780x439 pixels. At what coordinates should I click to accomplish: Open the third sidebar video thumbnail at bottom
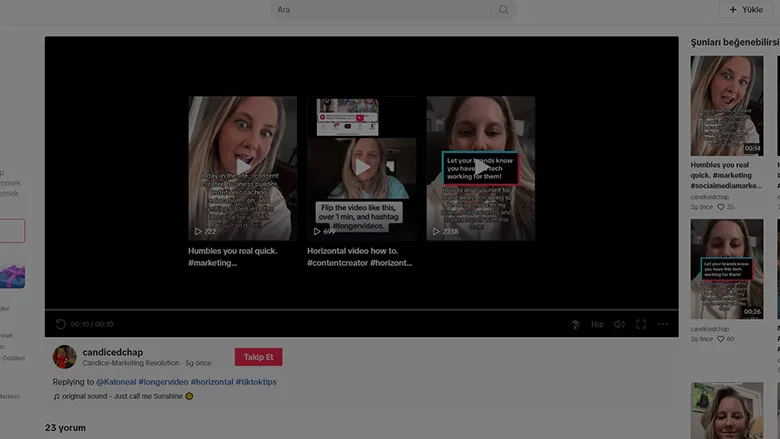(x=726, y=410)
